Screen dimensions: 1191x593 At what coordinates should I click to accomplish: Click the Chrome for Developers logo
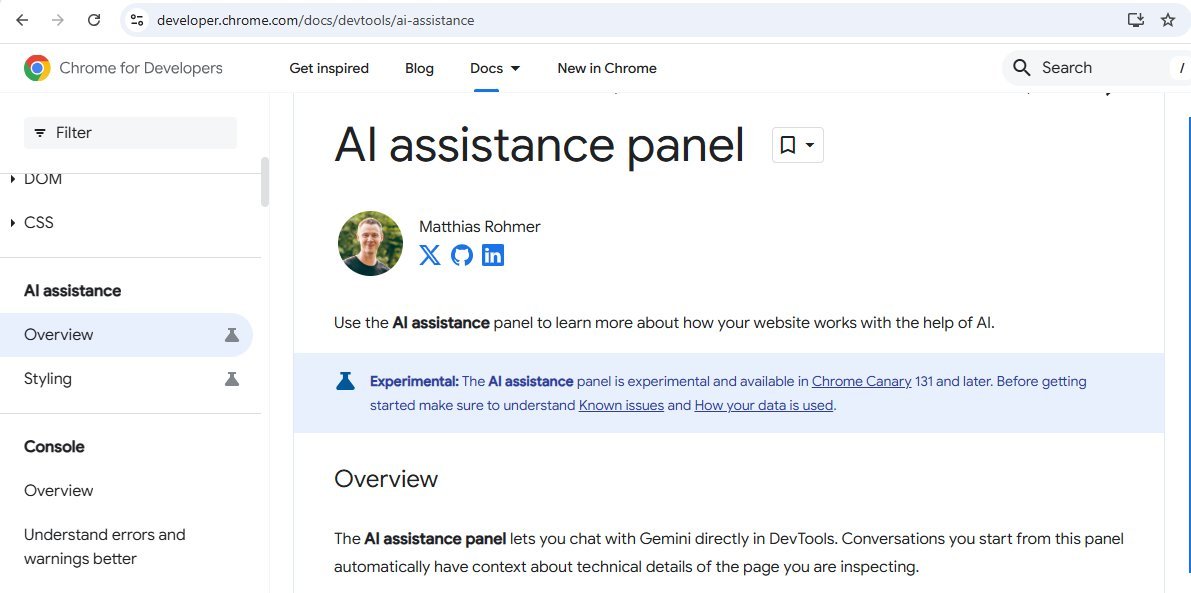[x=37, y=68]
